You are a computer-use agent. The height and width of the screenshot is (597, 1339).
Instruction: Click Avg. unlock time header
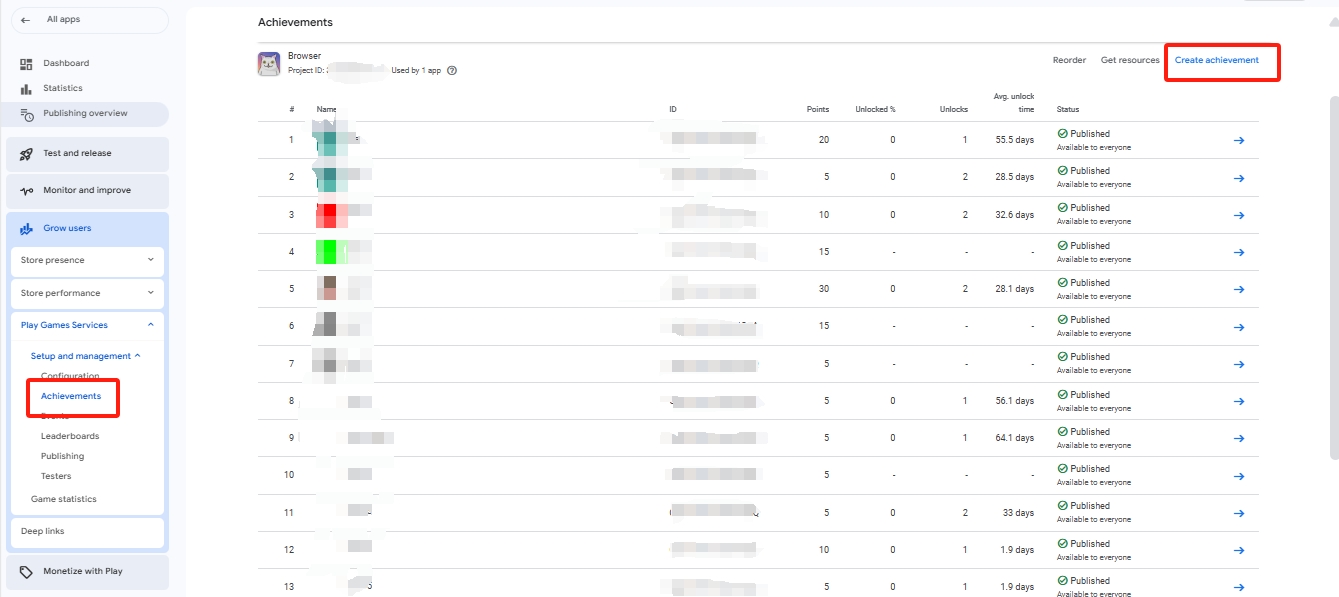[1014, 103]
